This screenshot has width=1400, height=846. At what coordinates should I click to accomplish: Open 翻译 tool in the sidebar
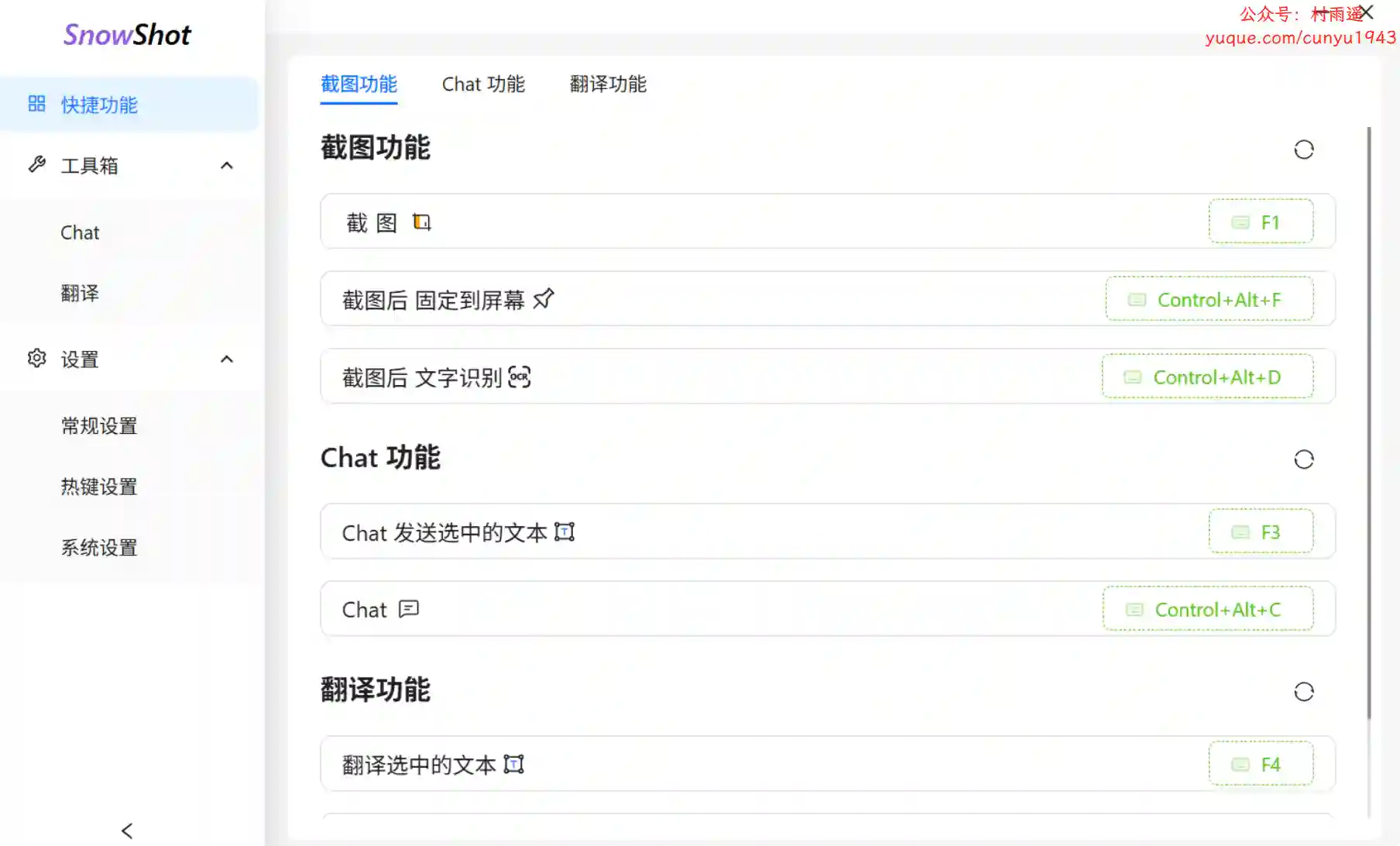[80, 293]
